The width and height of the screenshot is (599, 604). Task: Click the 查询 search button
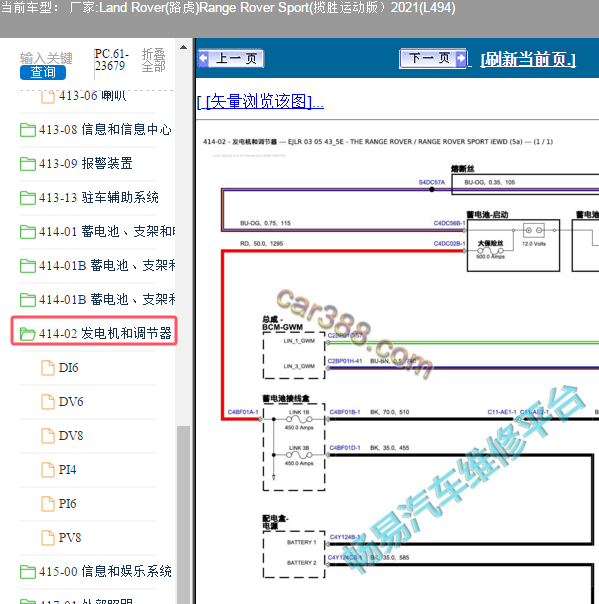point(43,72)
